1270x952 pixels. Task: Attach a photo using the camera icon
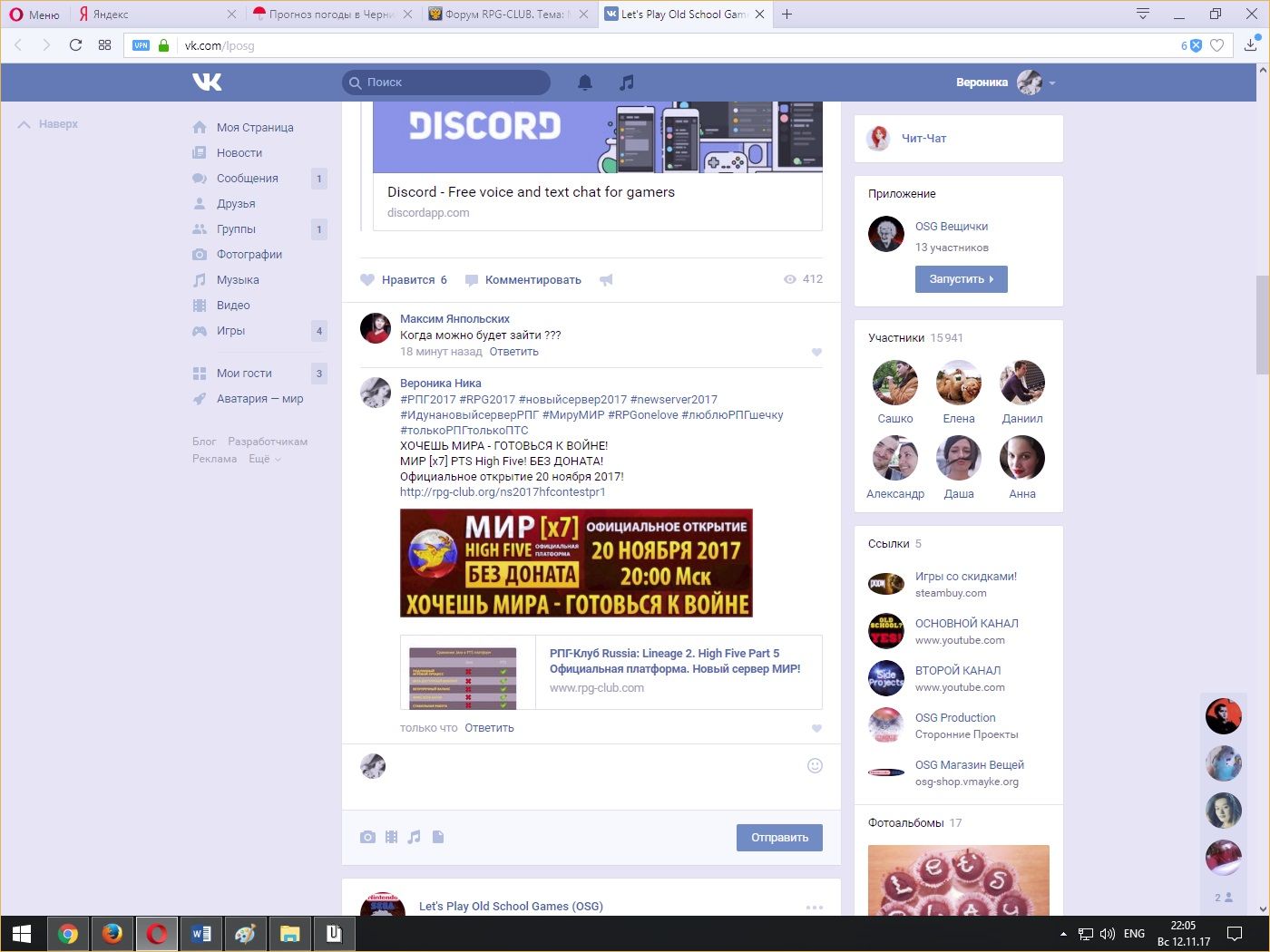[x=367, y=837]
